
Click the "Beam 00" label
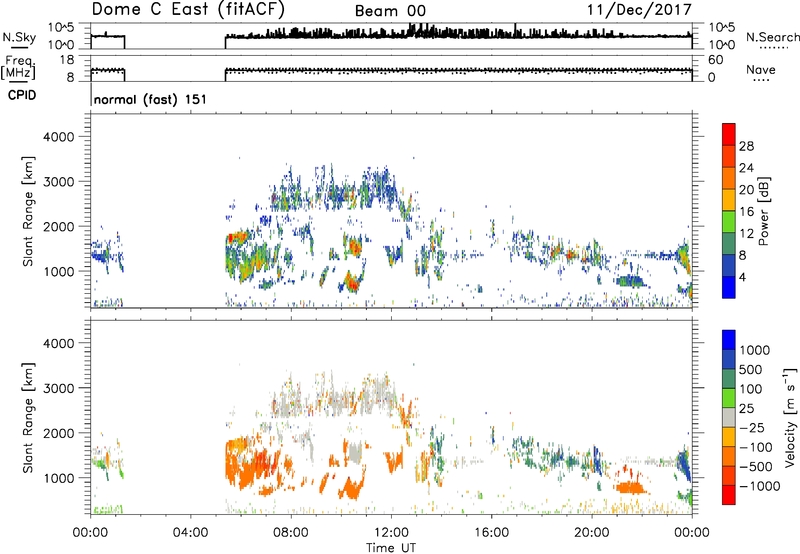click(x=390, y=11)
